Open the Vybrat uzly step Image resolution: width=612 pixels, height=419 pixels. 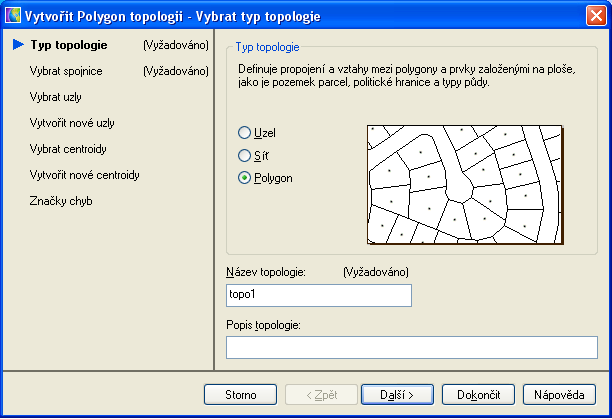[56, 97]
